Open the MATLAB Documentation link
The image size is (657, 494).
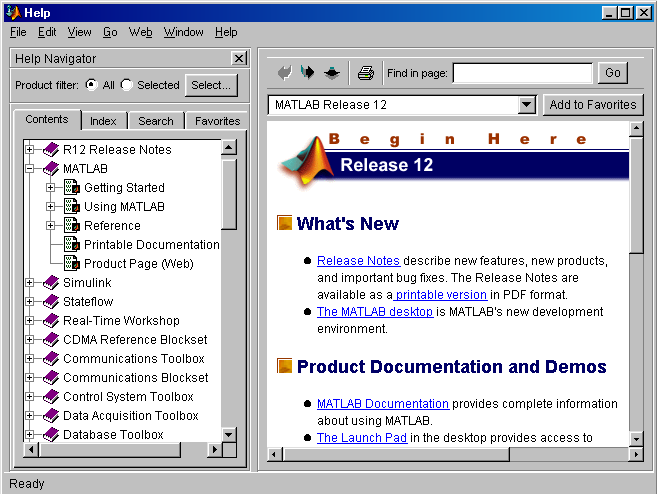pos(383,403)
